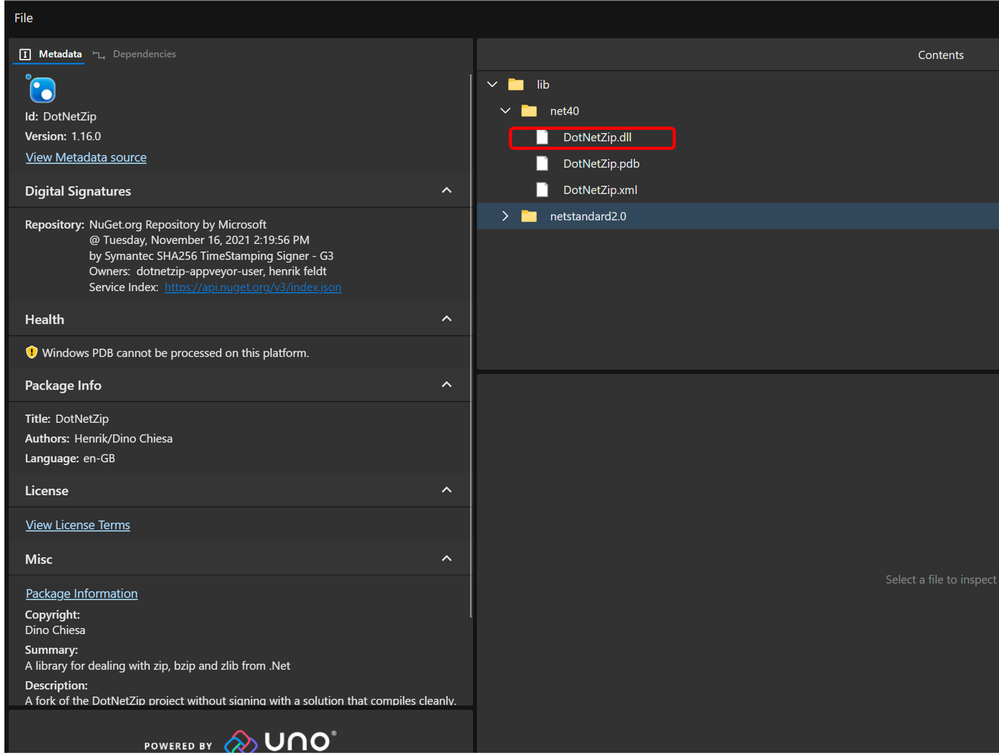
Task: Click the DotNetZip.pdb file icon
Action: [x=542, y=164]
